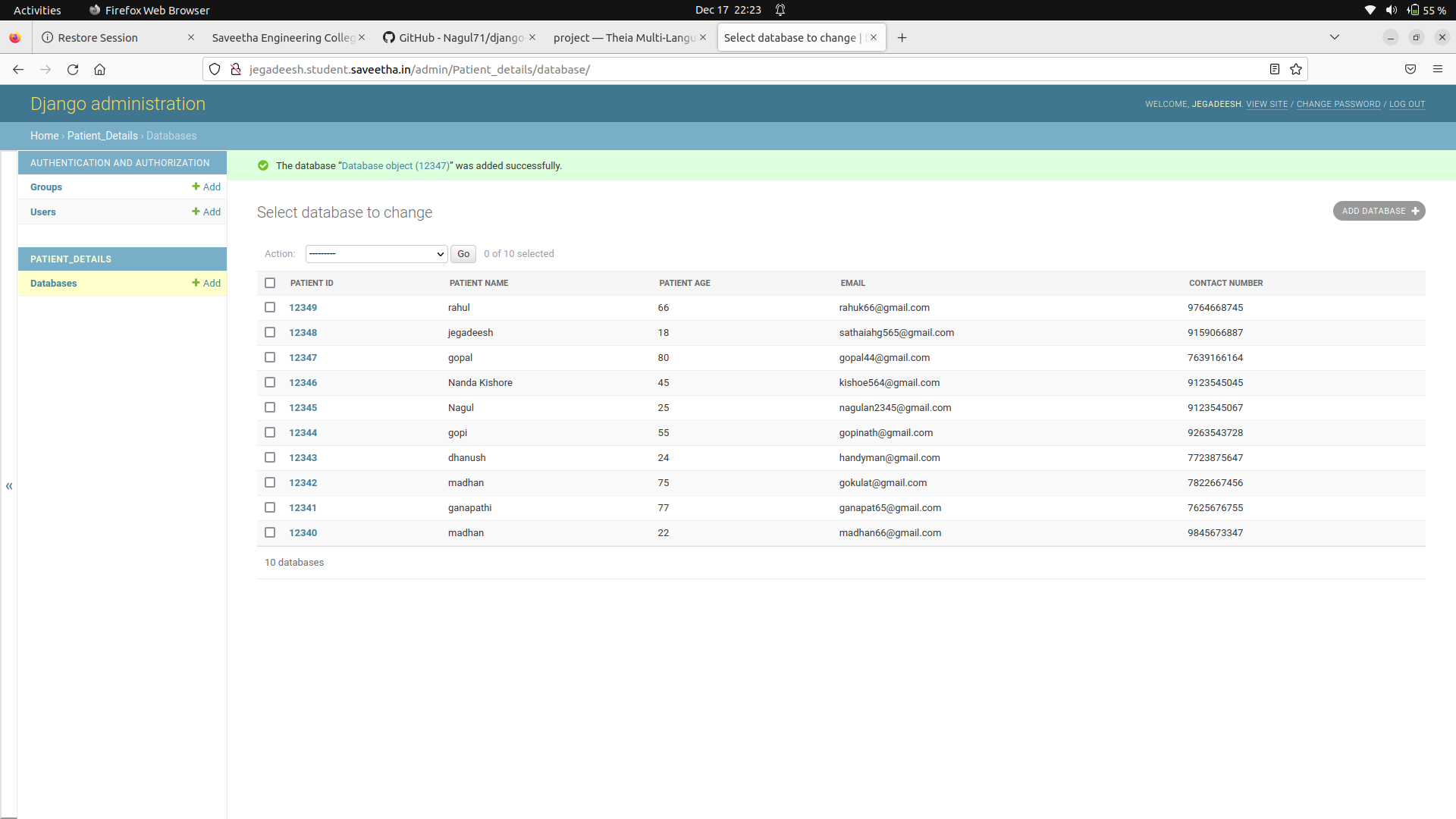Tick the select-all header checkbox
The width and height of the screenshot is (1456, 819).
(270, 283)
